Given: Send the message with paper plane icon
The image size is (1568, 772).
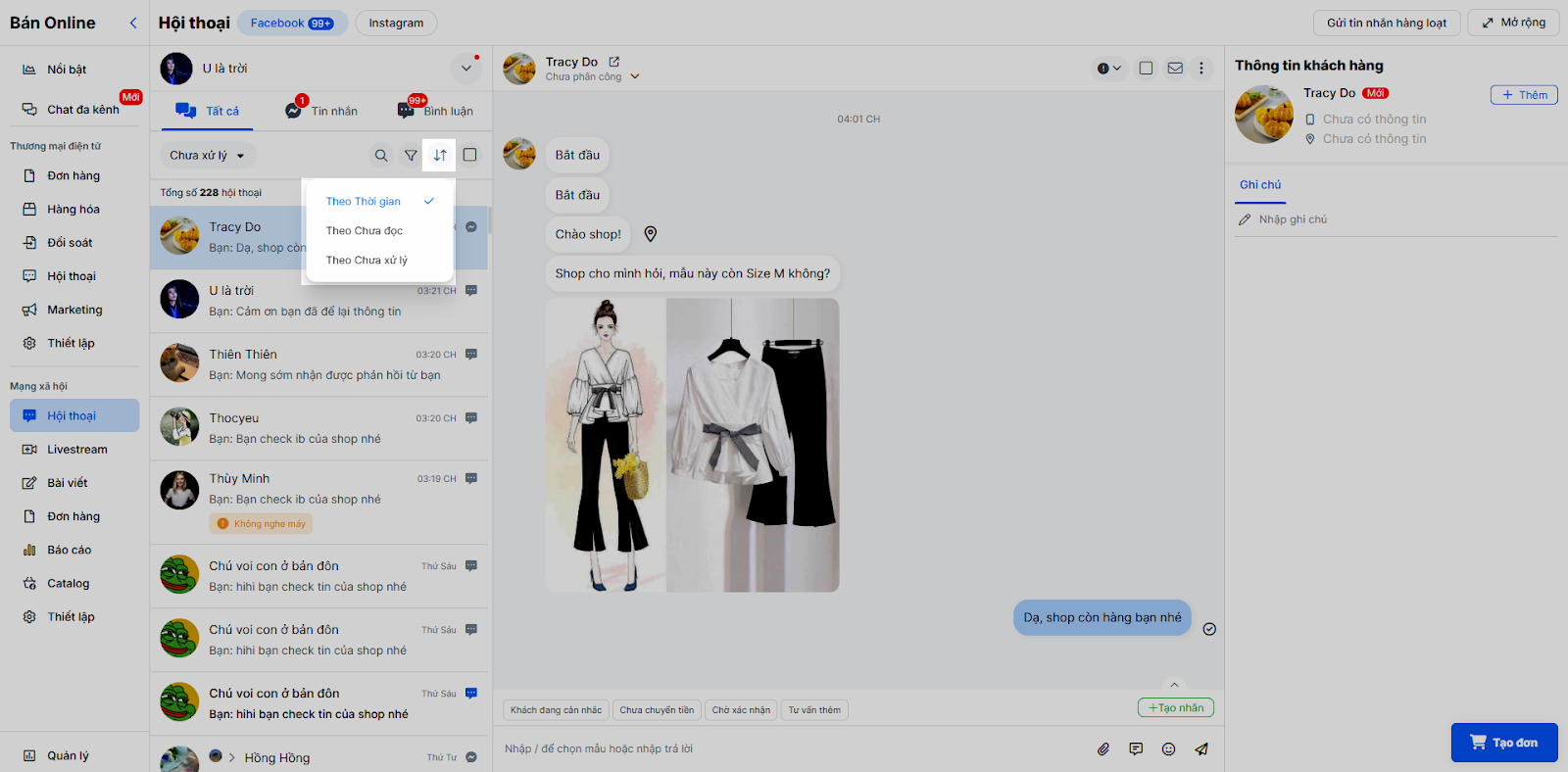Looking at the screenshot, I should click(x=1201, y=749).
